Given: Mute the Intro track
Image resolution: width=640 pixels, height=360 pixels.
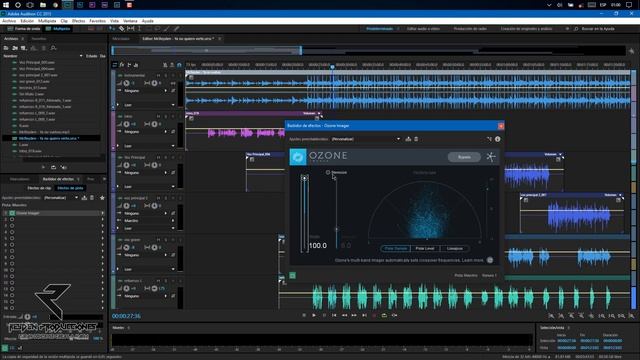Looking at the screenshot, I should coord(158,117).
